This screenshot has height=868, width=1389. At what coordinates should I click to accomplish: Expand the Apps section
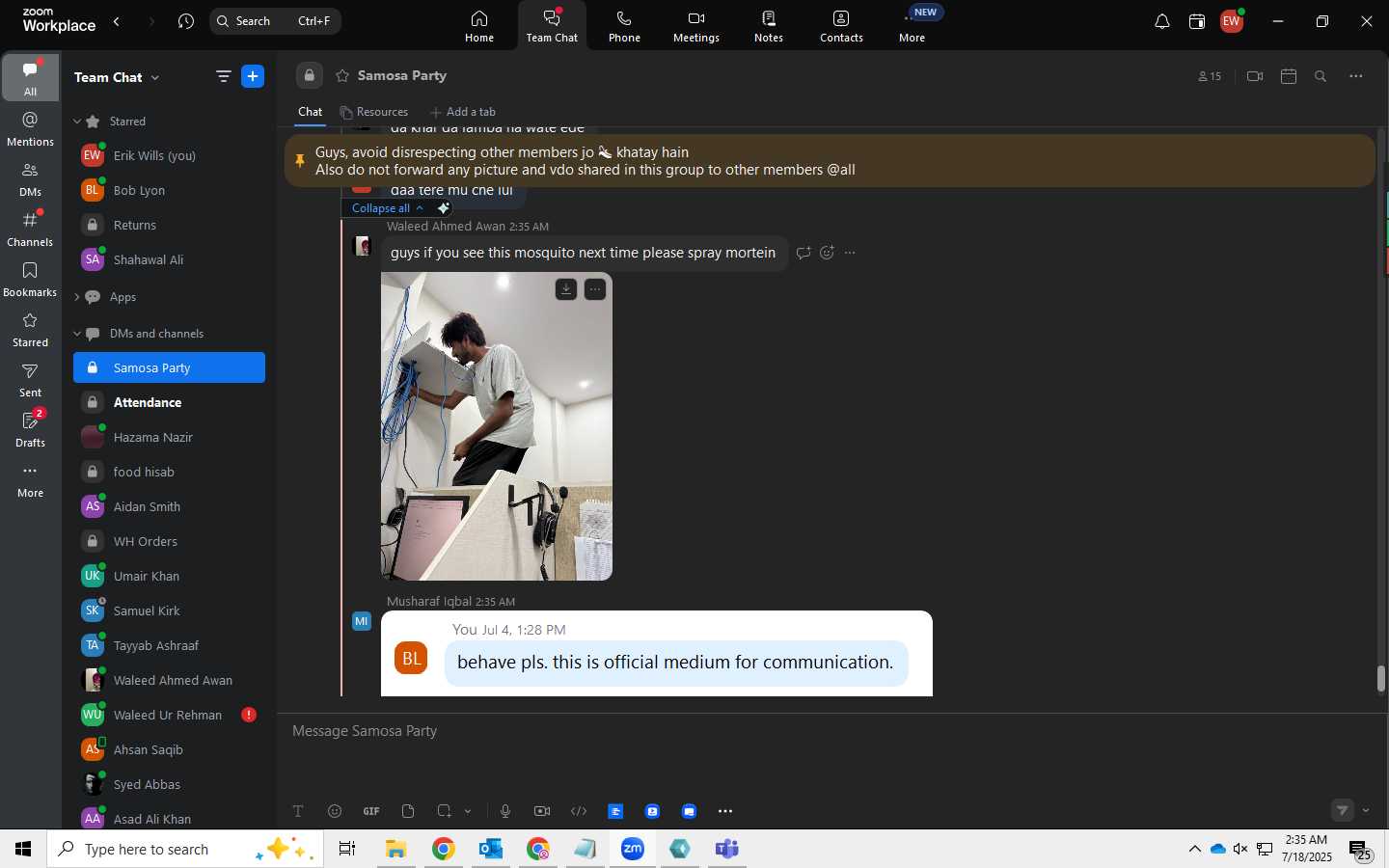tap(77, 297)
